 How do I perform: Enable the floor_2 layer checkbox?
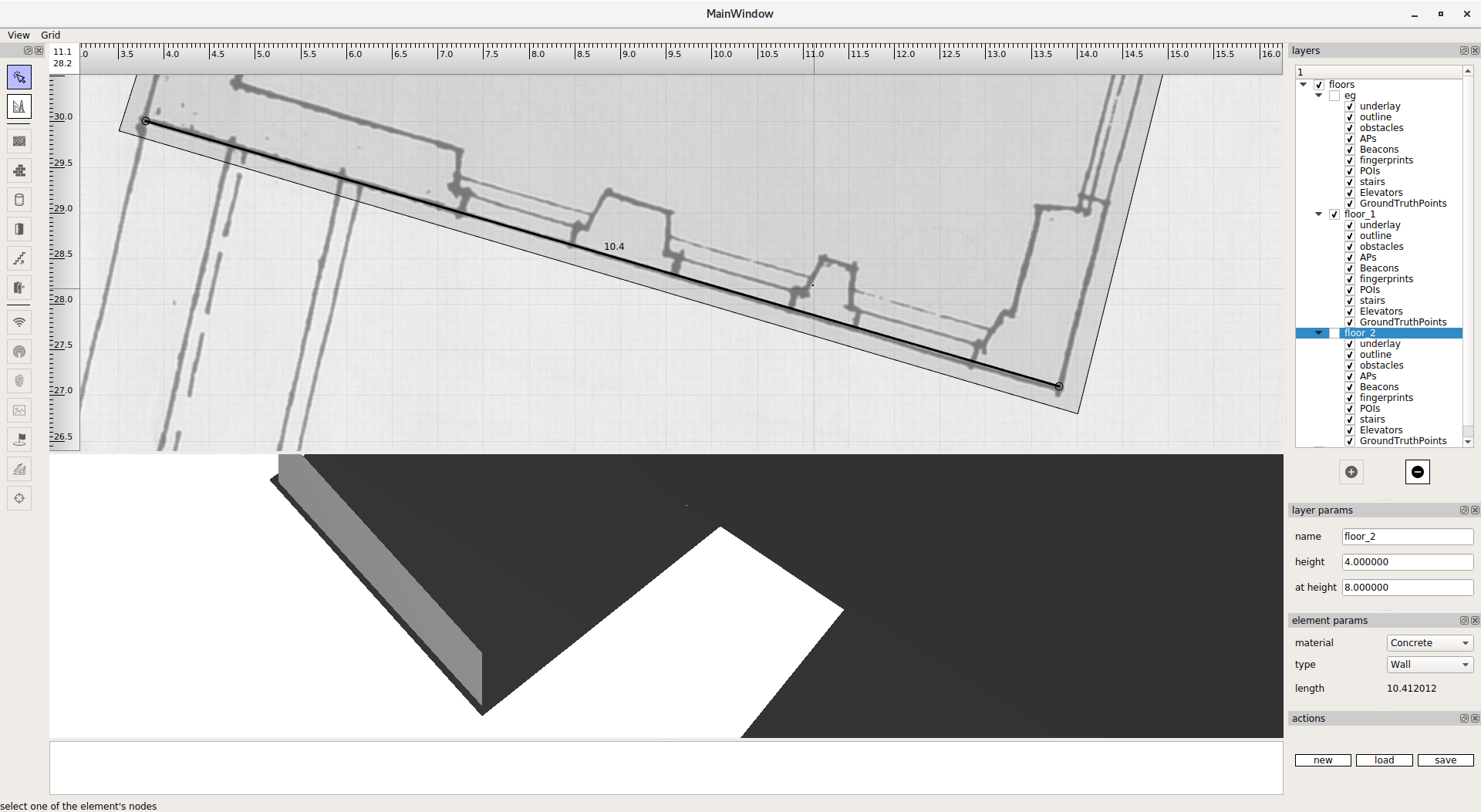coord(1334,333)
